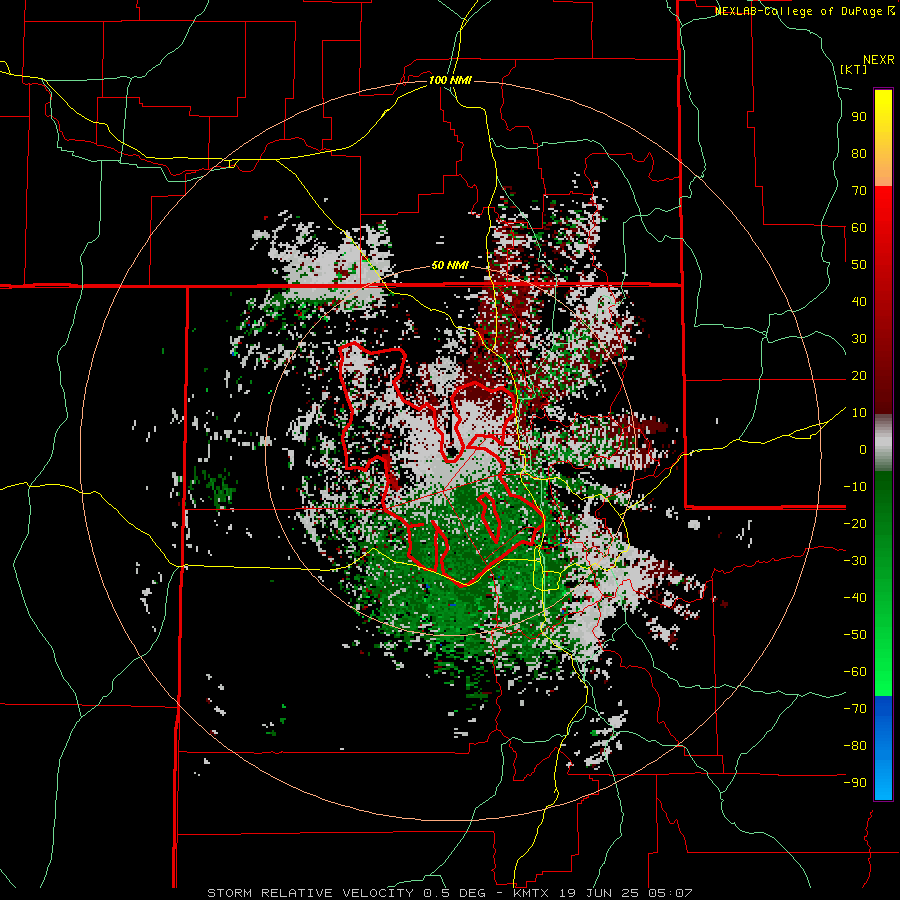Click the -90 value on velocity scale
This screenshot has height=900, width=900.
tap(855, 783)
